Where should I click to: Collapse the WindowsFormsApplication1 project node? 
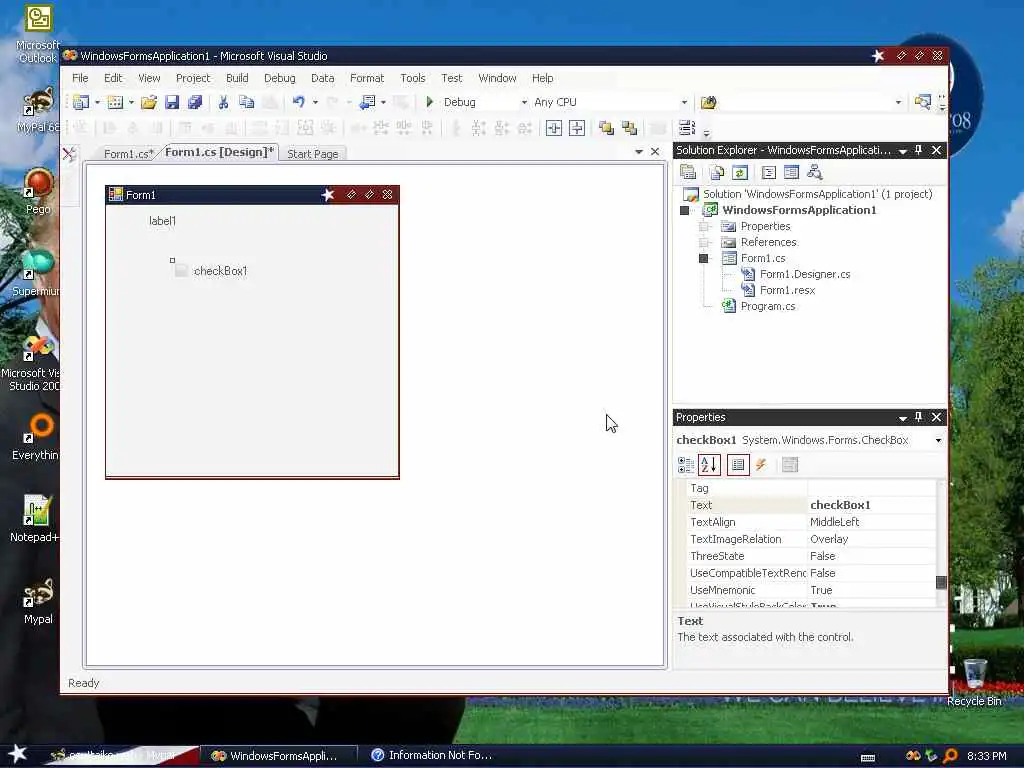(684, 210)
